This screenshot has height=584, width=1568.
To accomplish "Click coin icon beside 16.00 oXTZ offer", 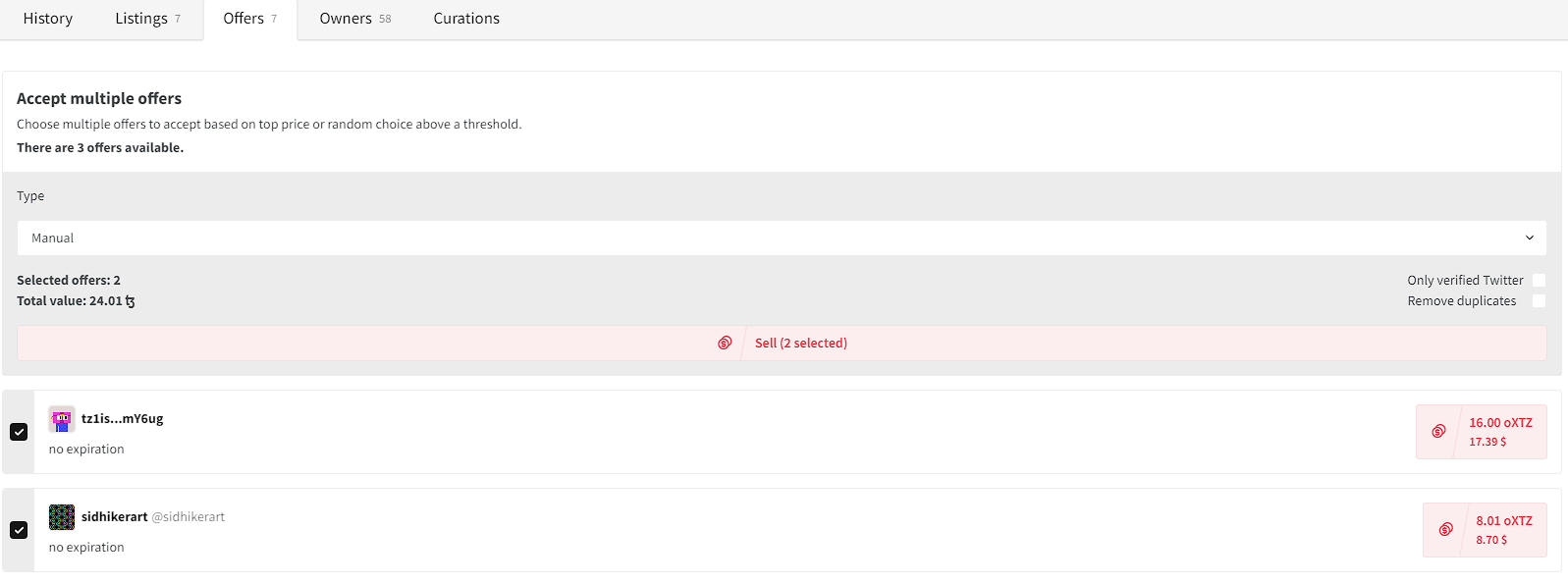I will pyautogui.click(x=1438, y=431).
